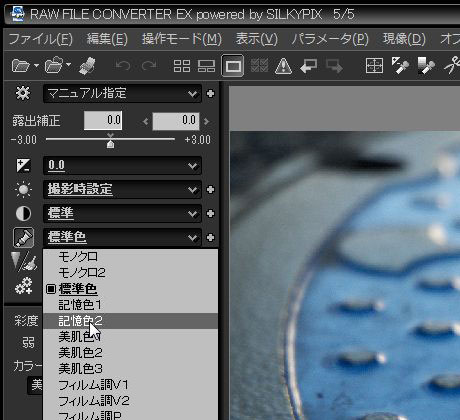Select the single preview display mode
460x420 pixels.
pyautogui.click(x=233, y=66)
